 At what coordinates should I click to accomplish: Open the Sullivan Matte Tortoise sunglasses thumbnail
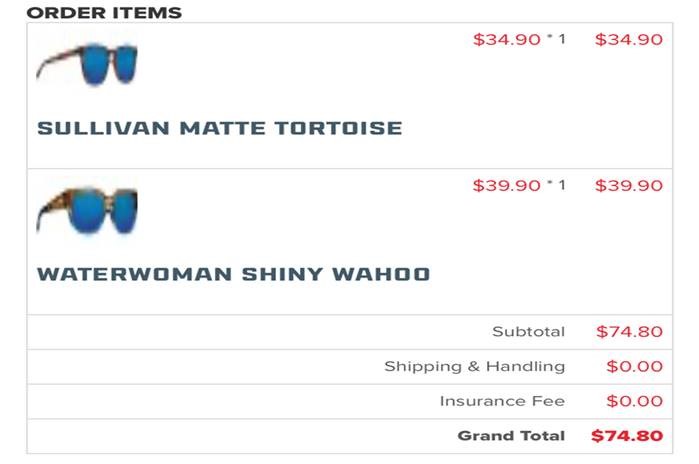pos(87,64)
